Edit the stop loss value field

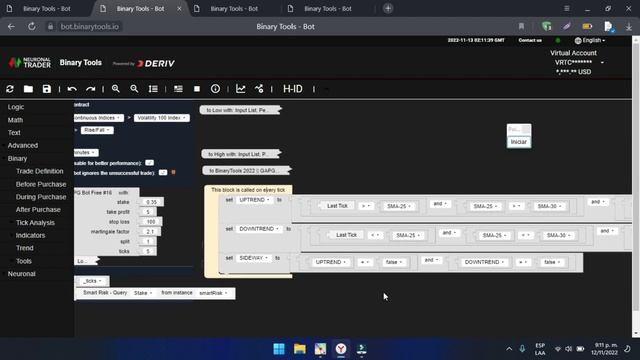[x=151, y=222]
